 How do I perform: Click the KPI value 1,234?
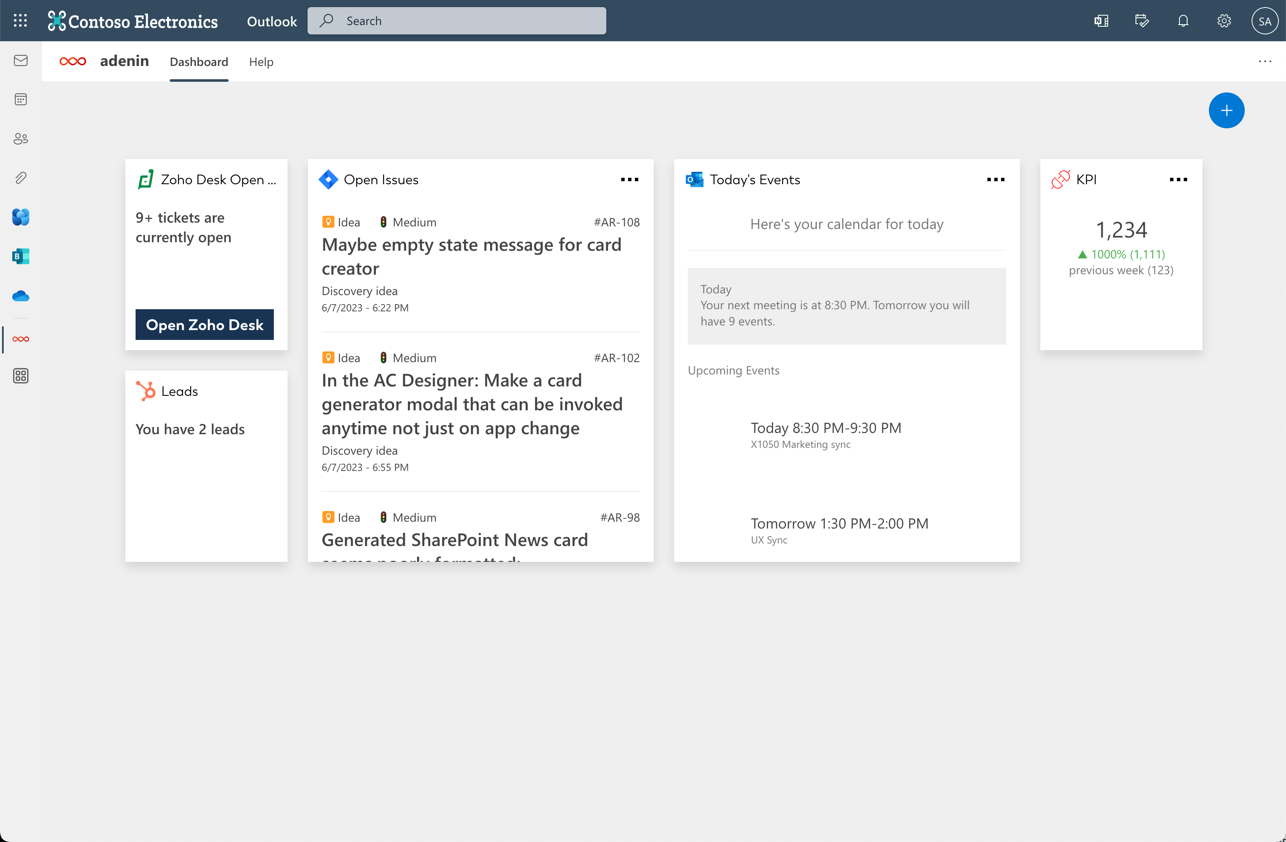(1121, 230)
